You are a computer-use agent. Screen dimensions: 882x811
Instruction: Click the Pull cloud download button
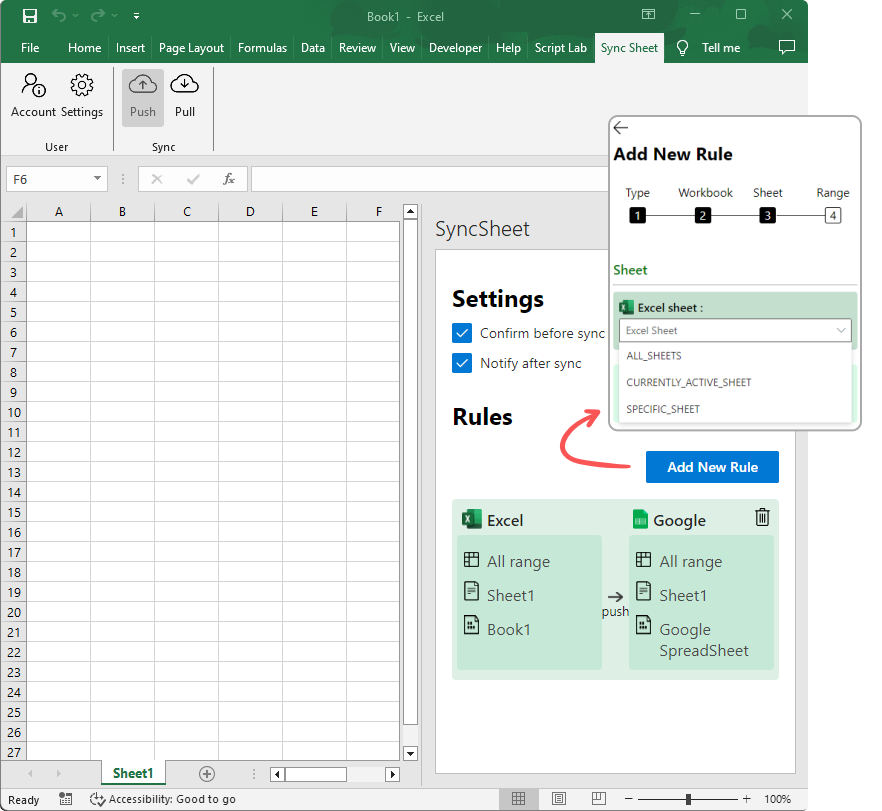tap(184, 97)
